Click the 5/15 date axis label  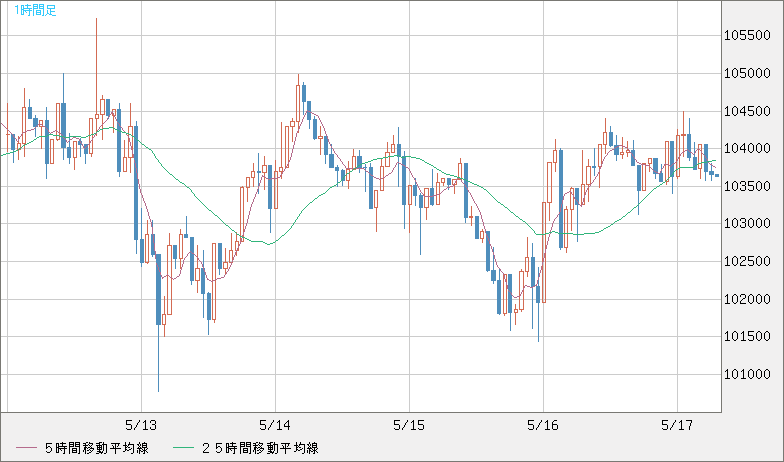click(409, 426)
